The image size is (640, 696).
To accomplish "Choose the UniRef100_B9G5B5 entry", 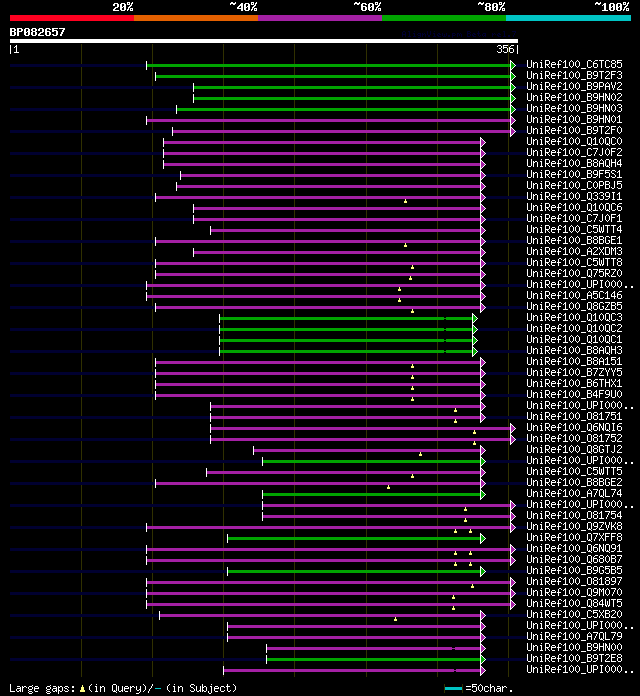I will point(574,570).
